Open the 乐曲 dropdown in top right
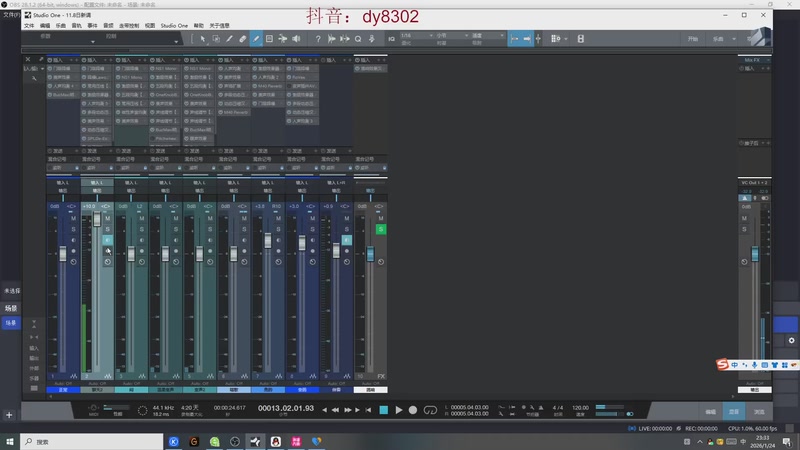 coord(734,39)
